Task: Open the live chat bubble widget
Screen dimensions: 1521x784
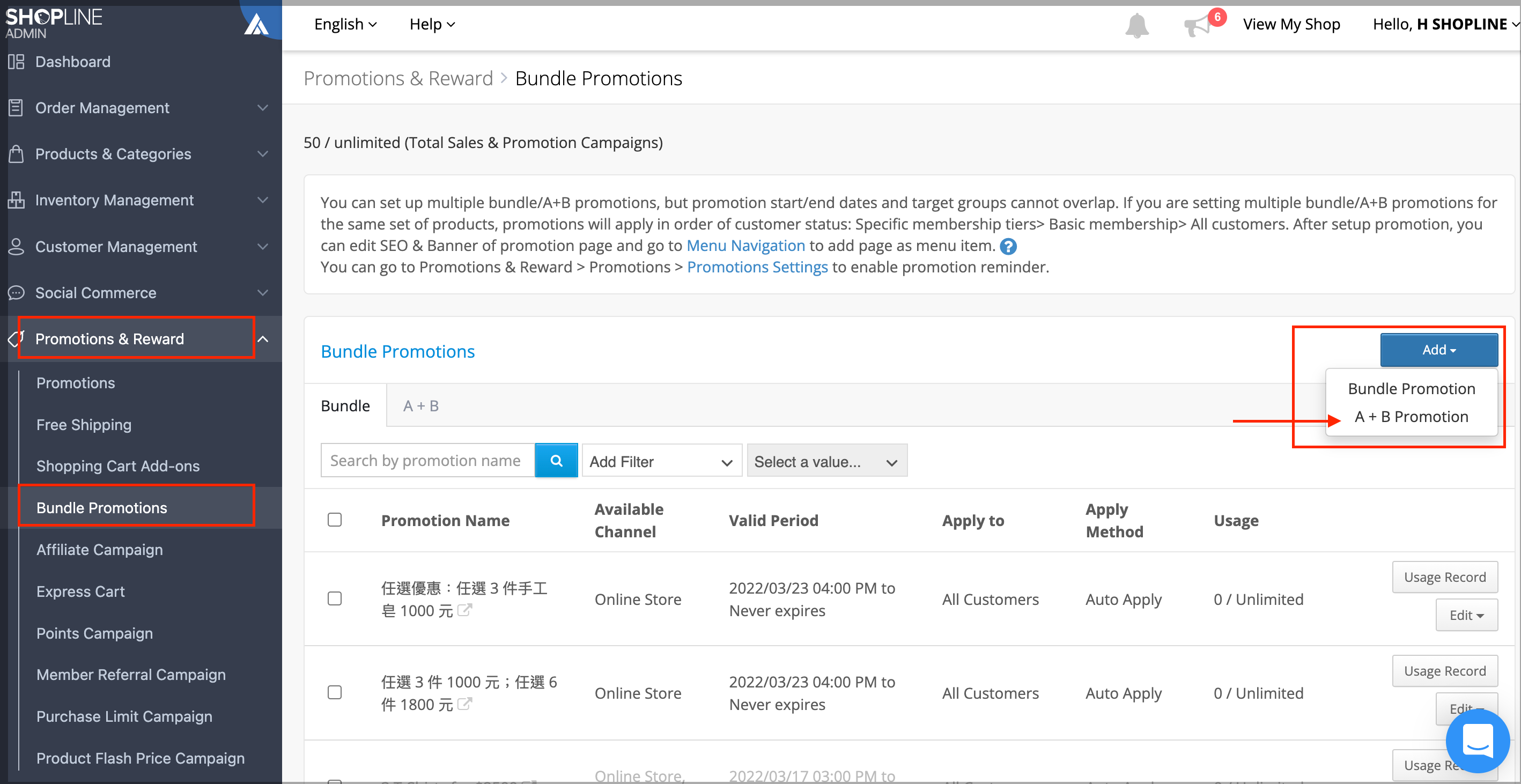Action: coord(1478,741)
